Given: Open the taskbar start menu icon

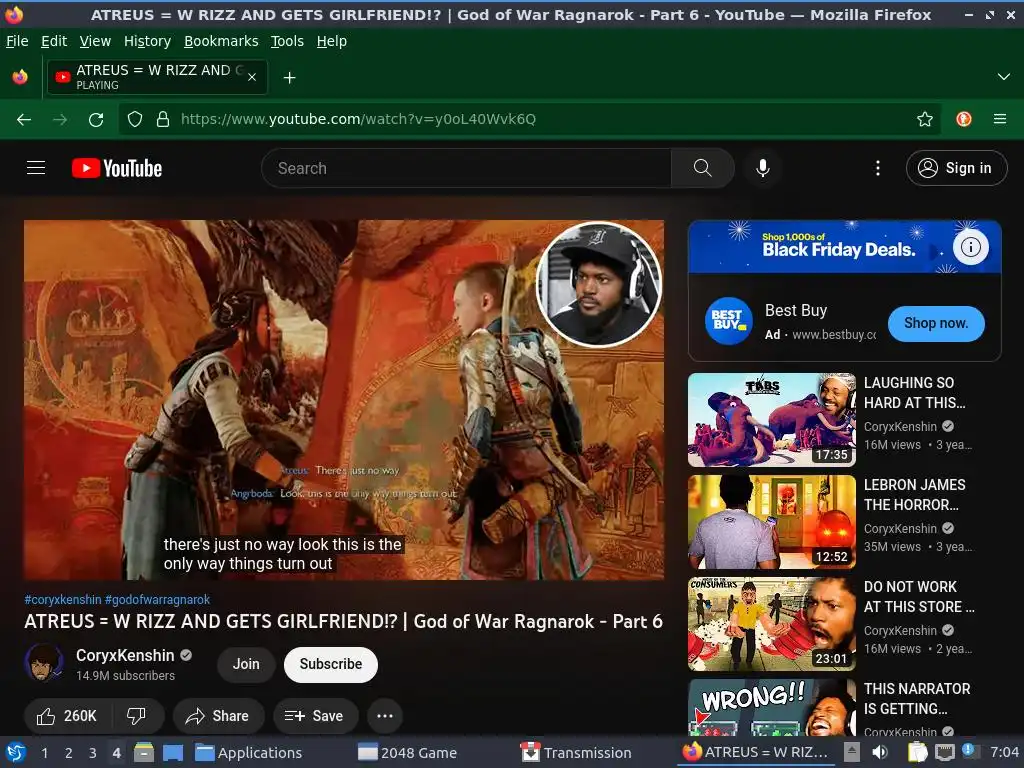Looking at the screenshot, I should tap(16, 752).
